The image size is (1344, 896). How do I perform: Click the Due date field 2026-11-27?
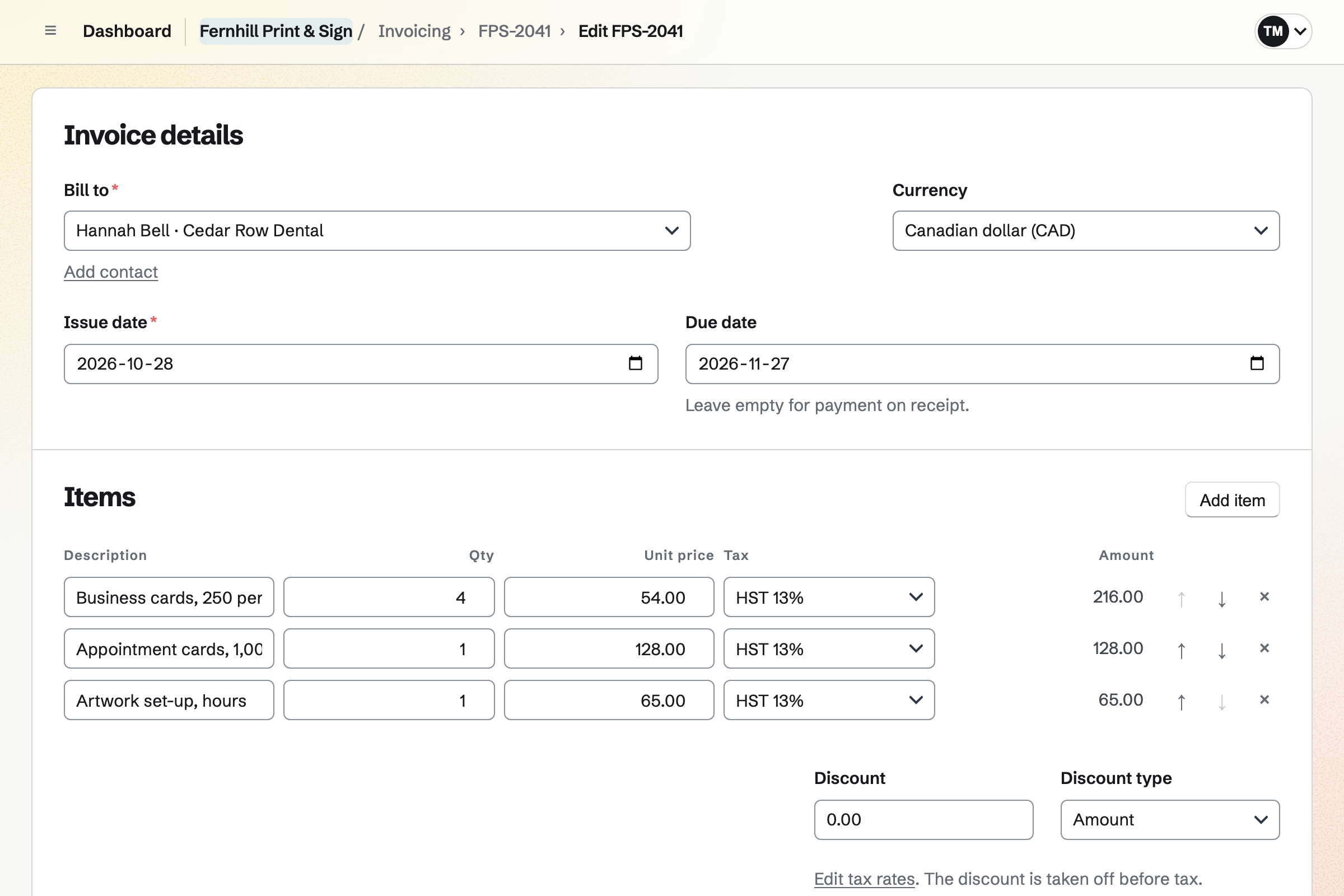(x=982, y=364)
